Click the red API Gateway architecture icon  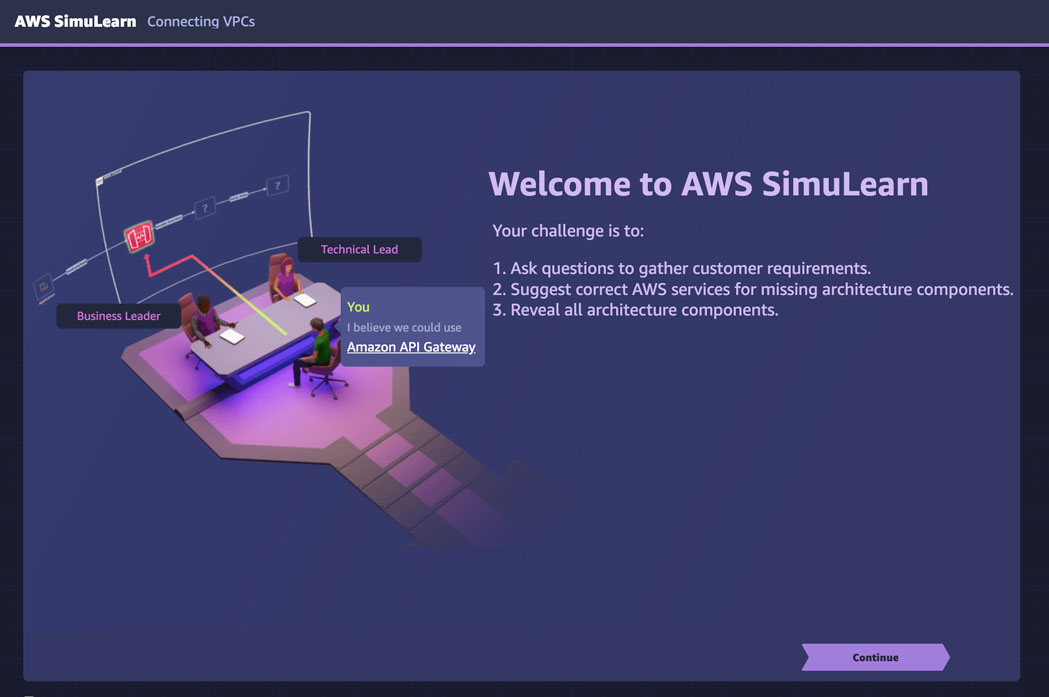click(x=138, y=238)
